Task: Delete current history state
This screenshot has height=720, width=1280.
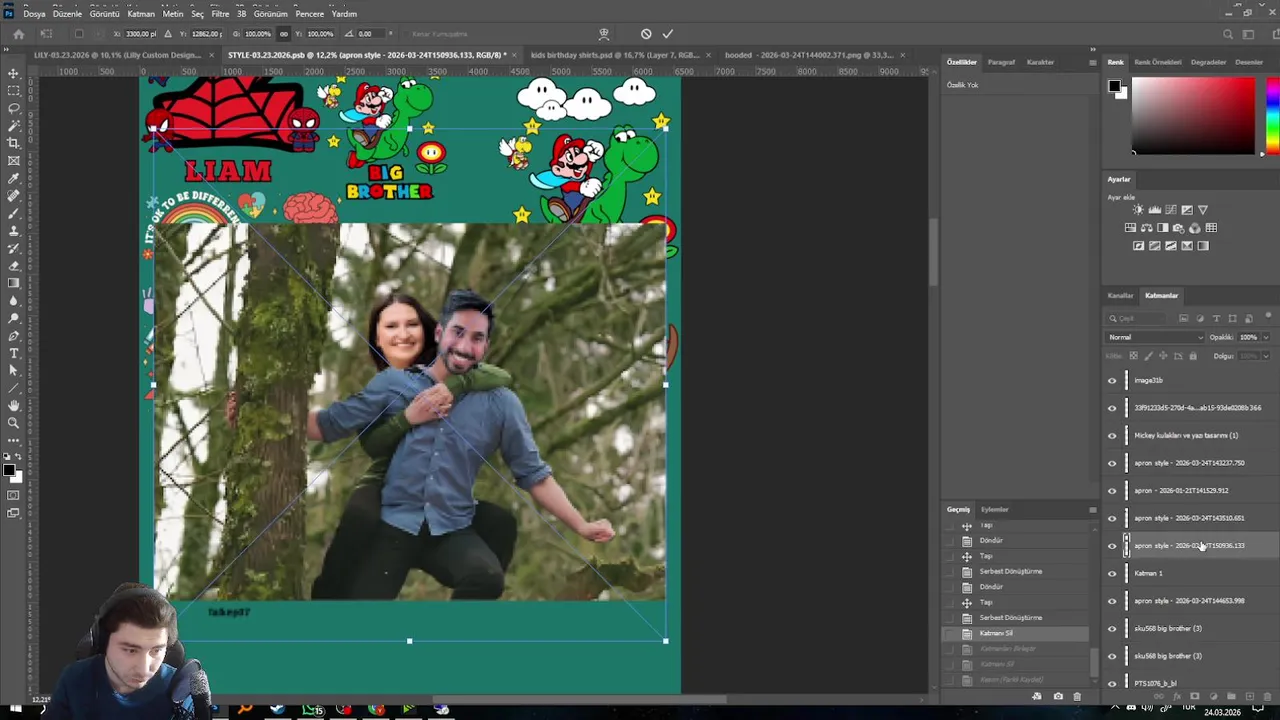Action: (1077, 696)
